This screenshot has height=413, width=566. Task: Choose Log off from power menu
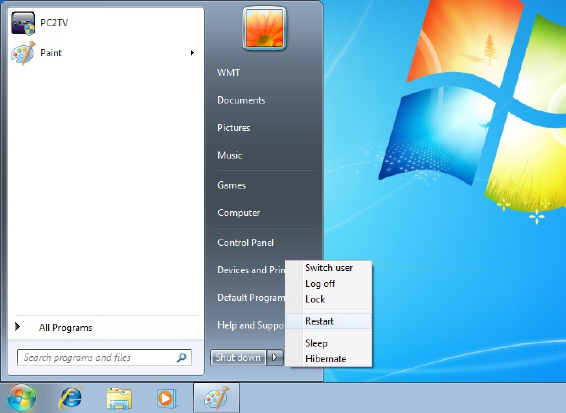329,284
